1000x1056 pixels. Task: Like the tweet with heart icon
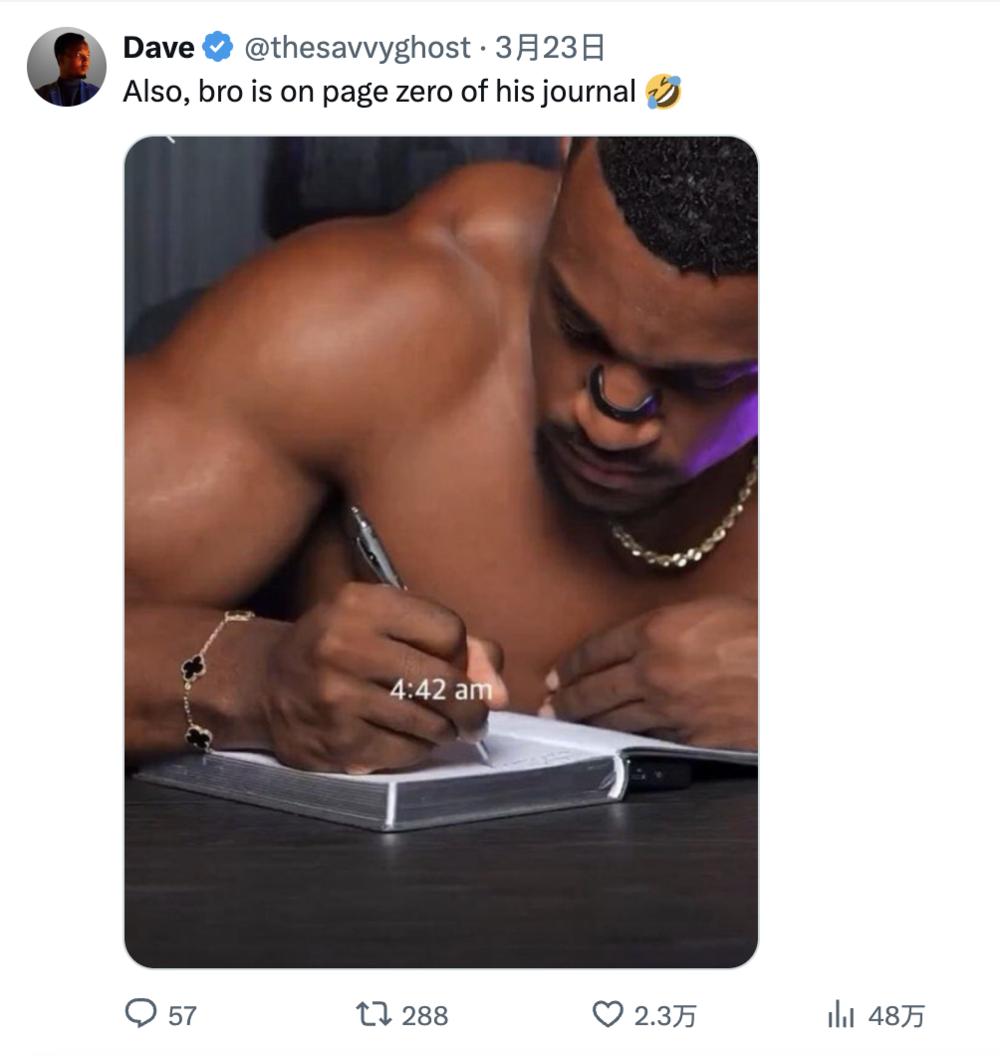click(607, 1015)
